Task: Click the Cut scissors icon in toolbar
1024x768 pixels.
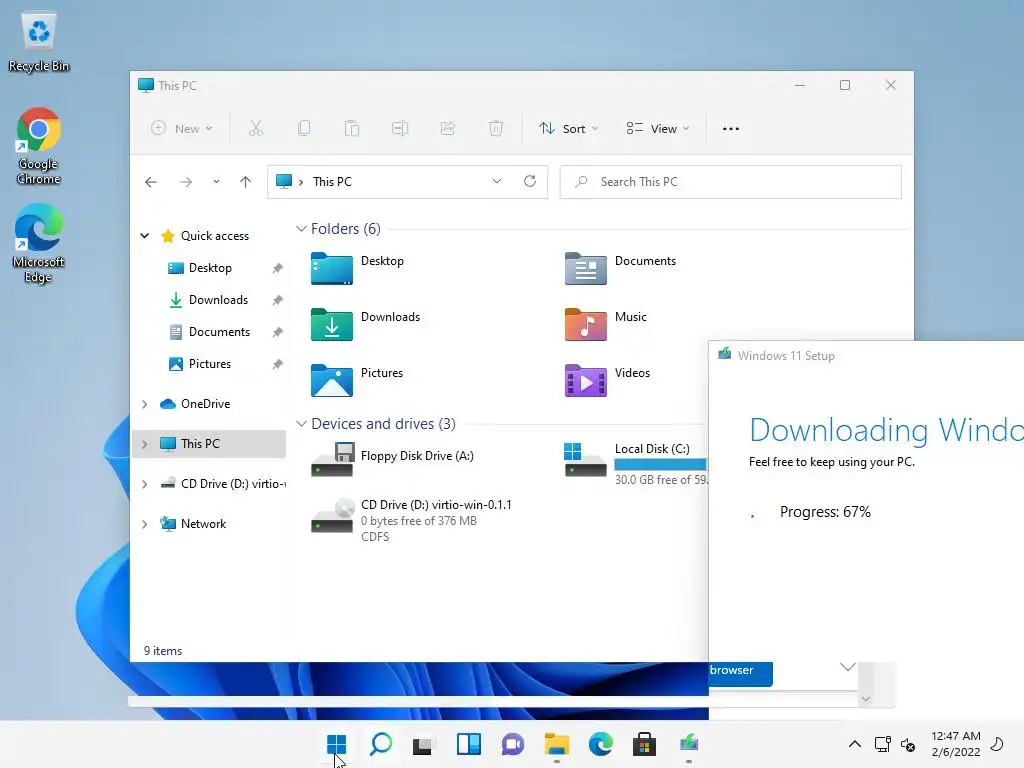Action: pos(255,129)
